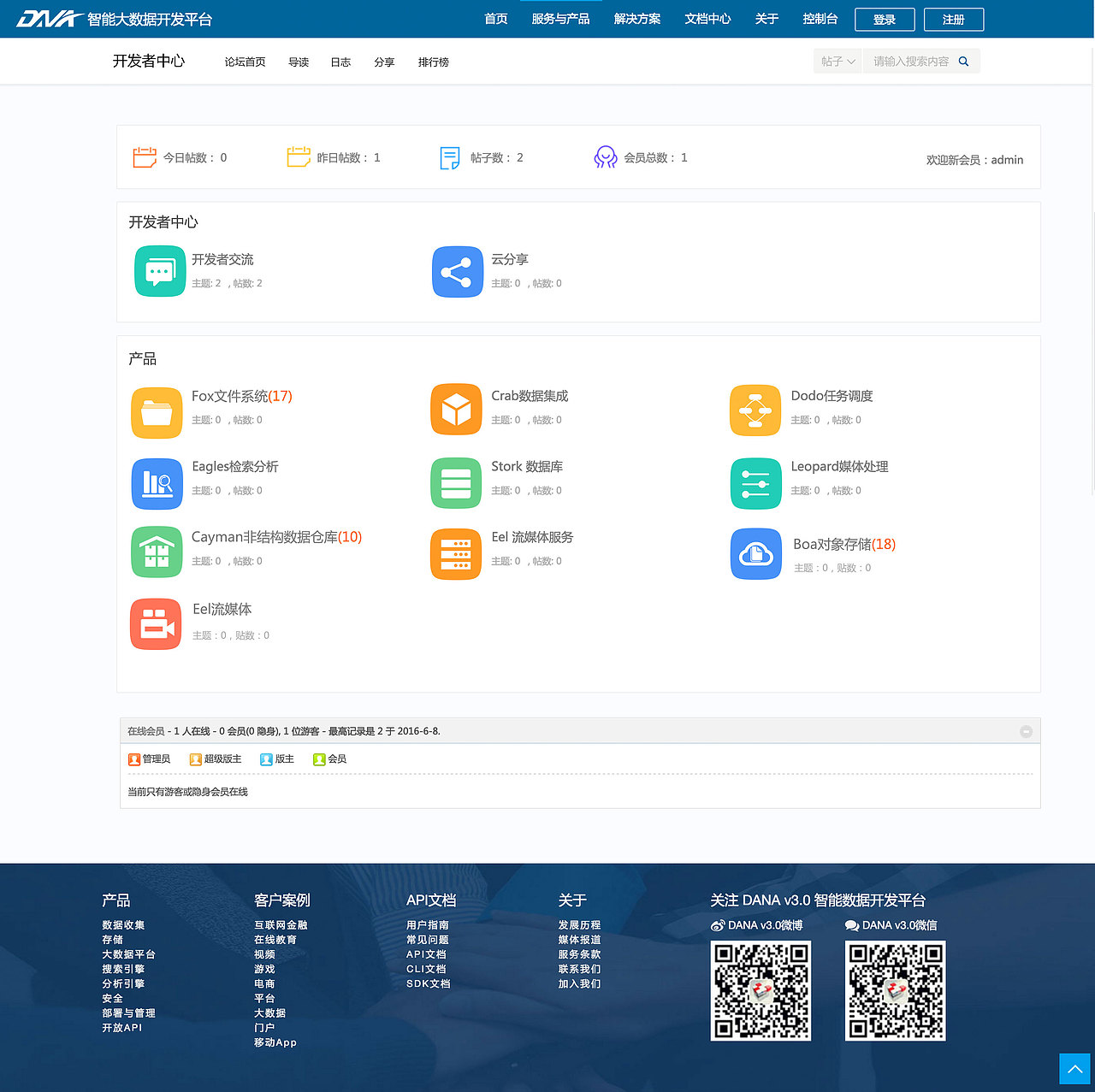Click footer link 开放API
Image resolution: width=1095 pixels, height=1092 pixels.
[x=122, y=1028]
